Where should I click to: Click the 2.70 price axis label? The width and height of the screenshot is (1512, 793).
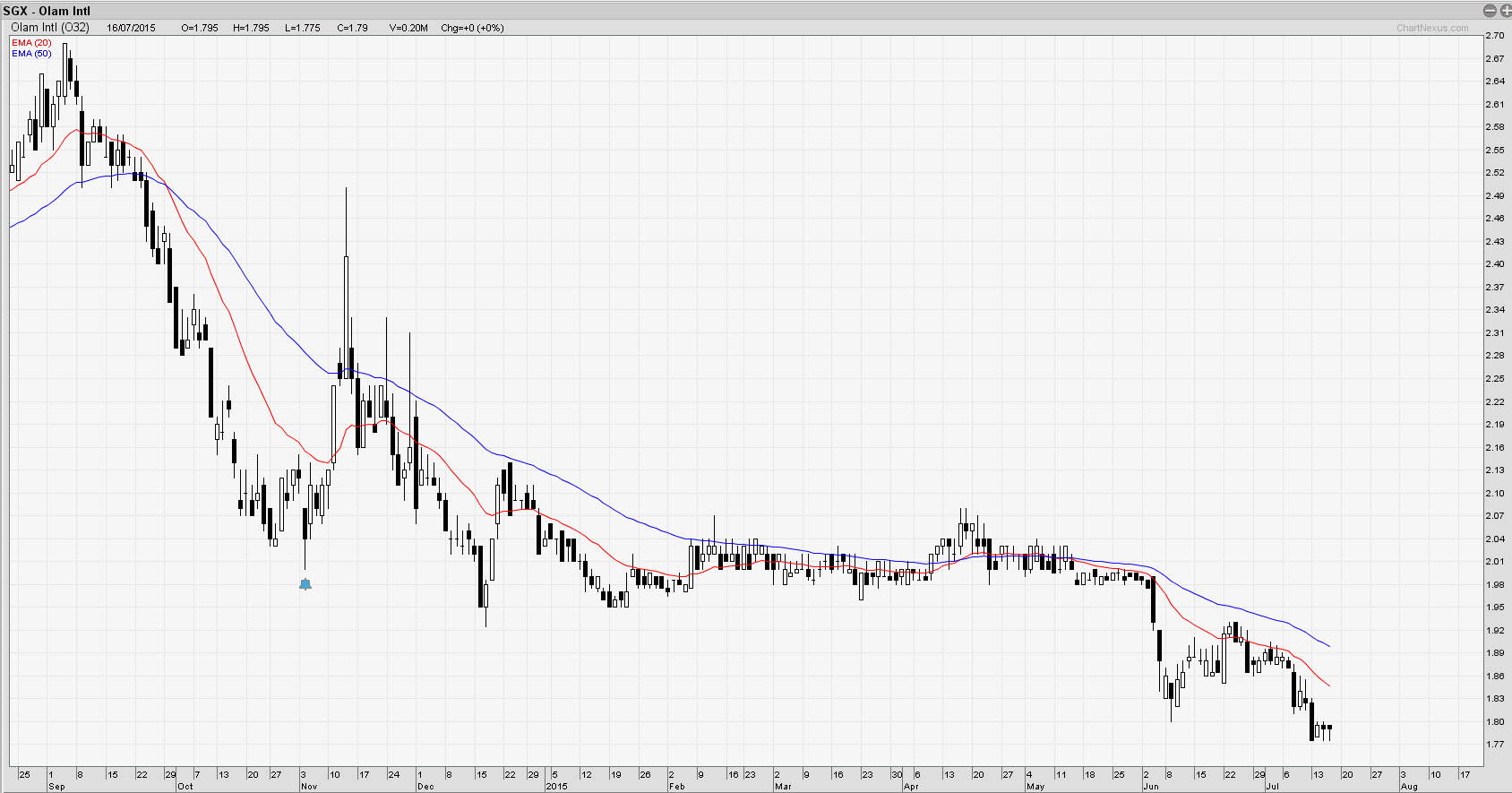[x=1494, y=36]
